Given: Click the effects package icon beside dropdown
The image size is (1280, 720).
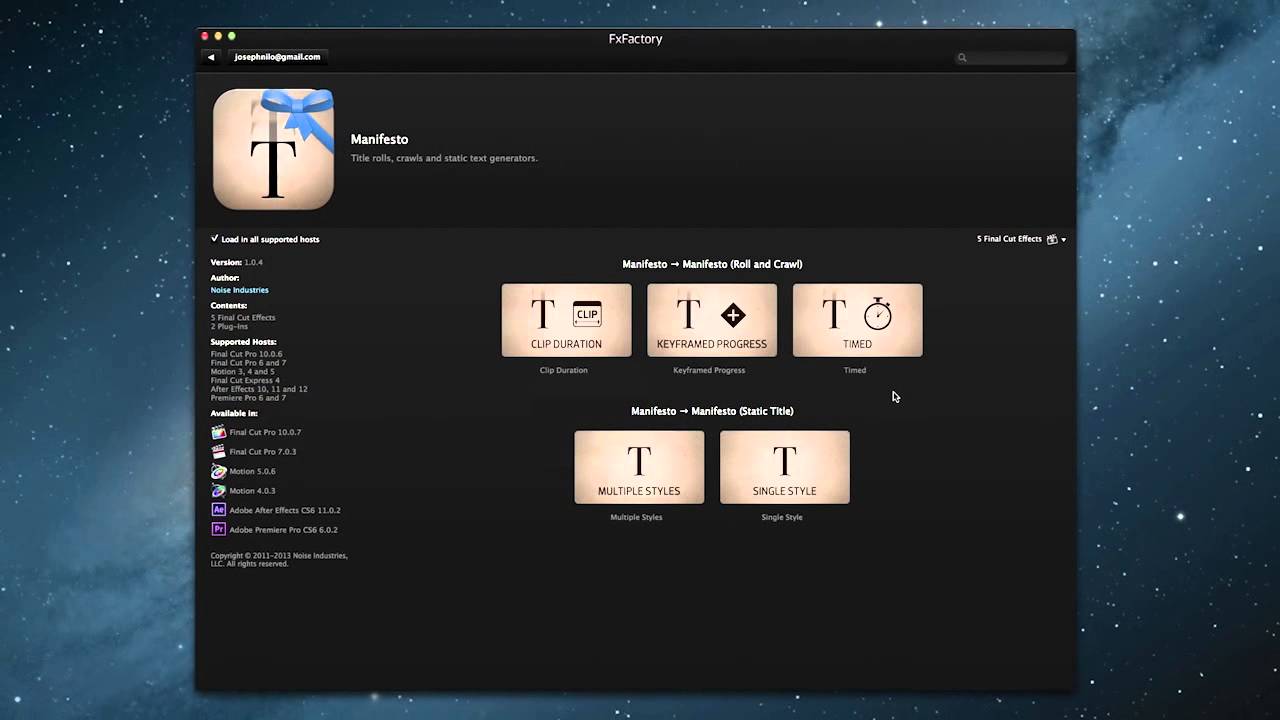Looking at the screenshot, I should pos(1052,239).
